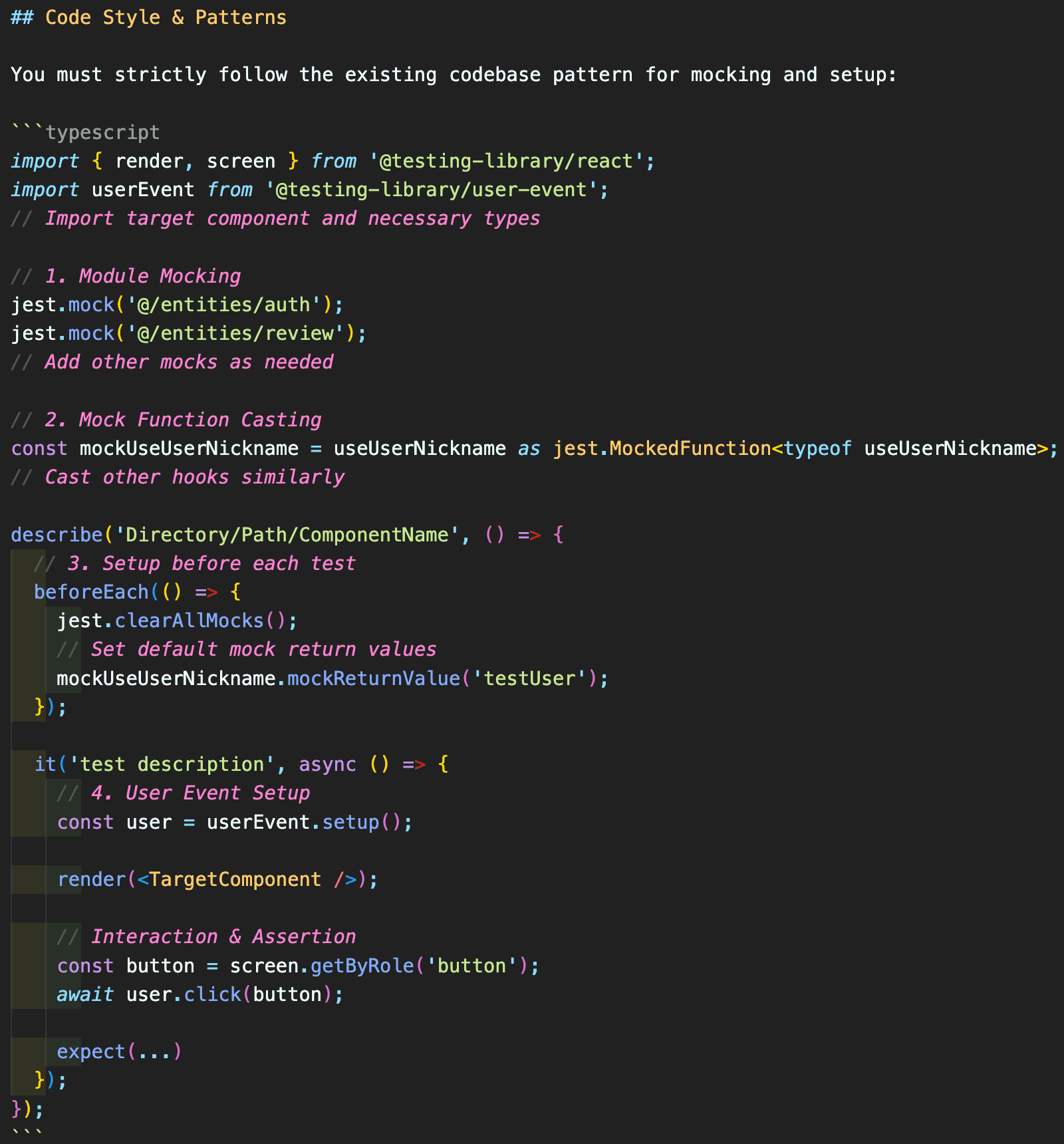The width and height of the screenshot is (1064, 1144).
Task: Click the 'test description' string
Action: [172, 764]
